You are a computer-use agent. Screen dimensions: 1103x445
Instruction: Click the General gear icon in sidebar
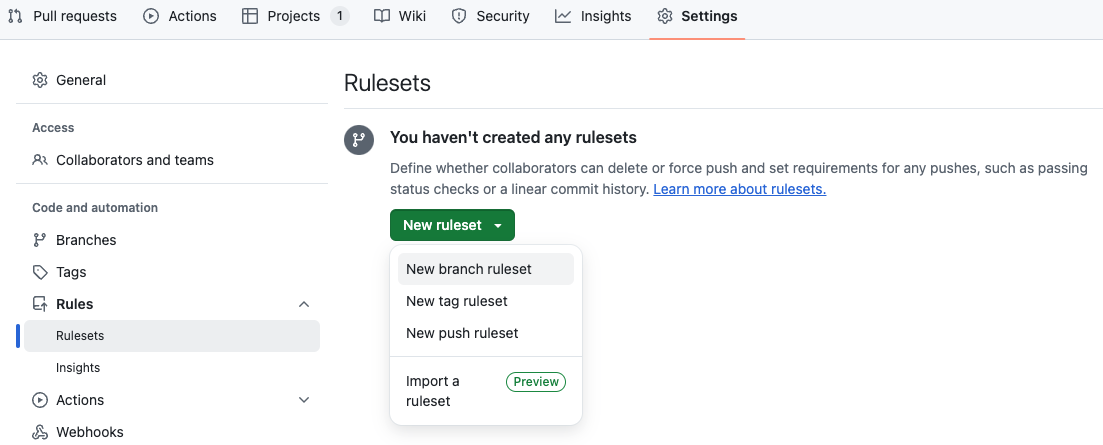tap(40, 80)
